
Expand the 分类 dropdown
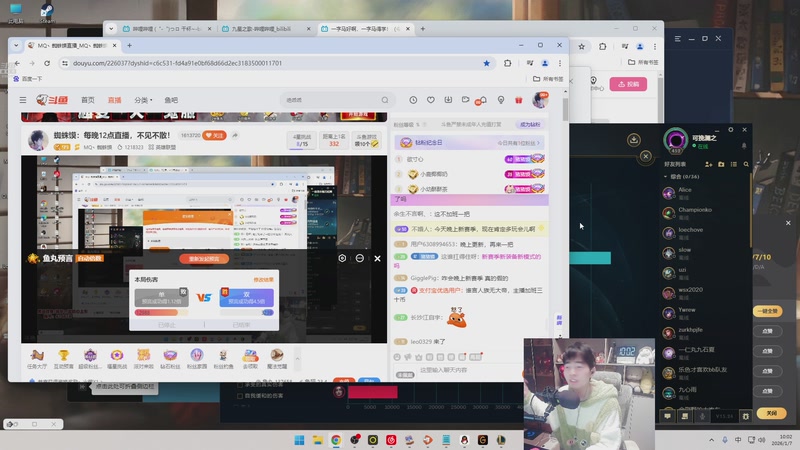point(143,100)
